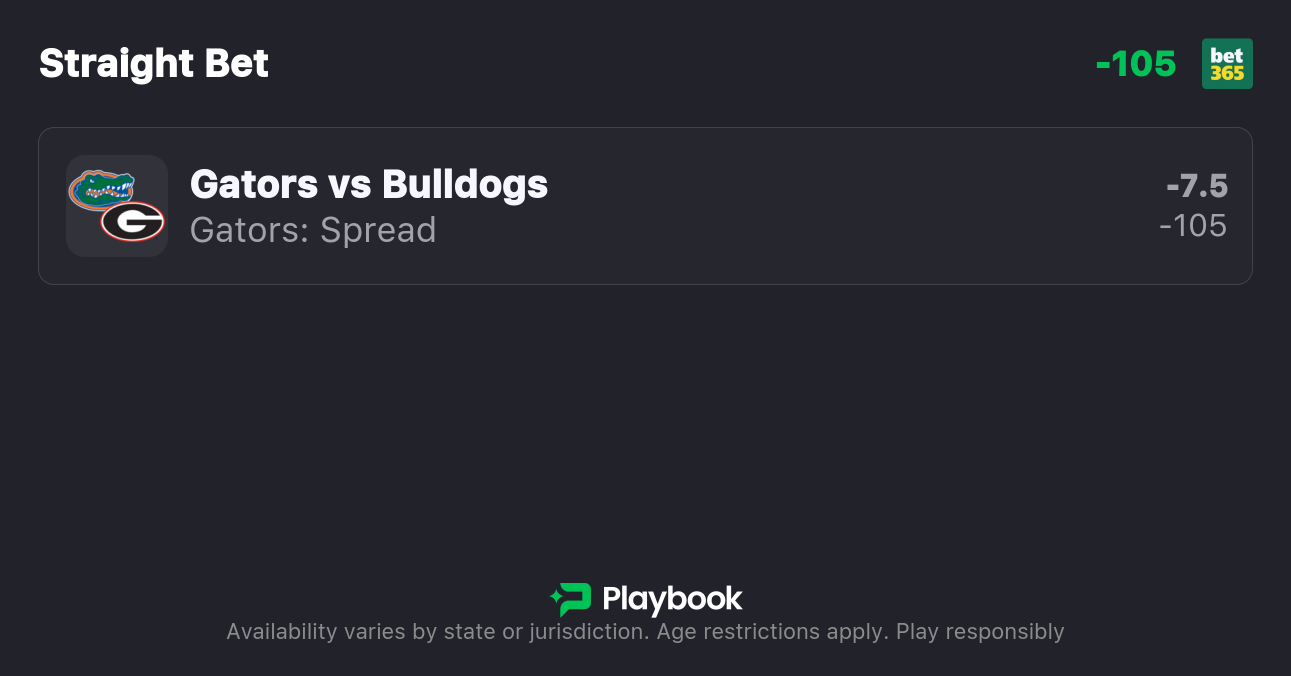Click the gray -105 odds in the bet row
1291x676 pixels.
(x=1193, y=226)
